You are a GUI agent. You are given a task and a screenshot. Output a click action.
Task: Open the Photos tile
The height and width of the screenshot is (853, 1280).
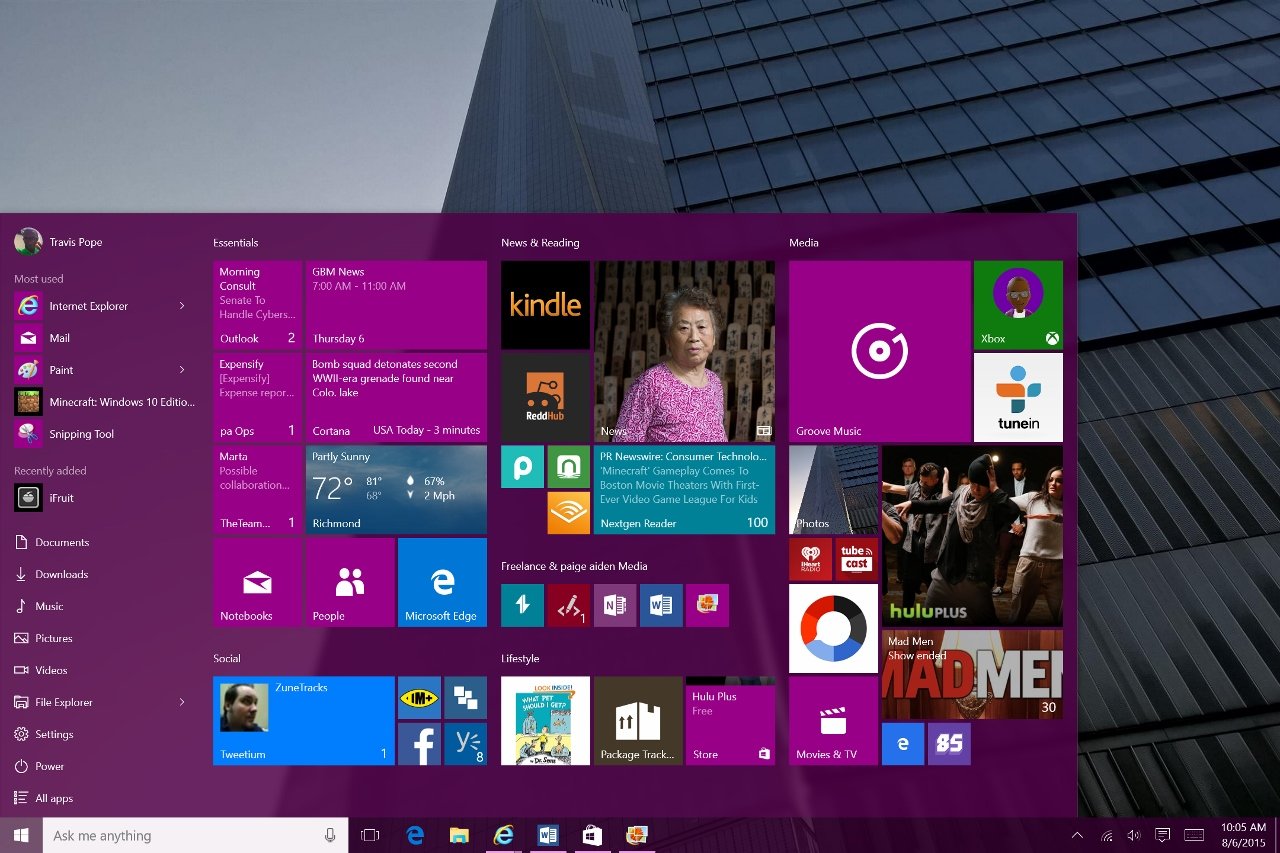833,490
